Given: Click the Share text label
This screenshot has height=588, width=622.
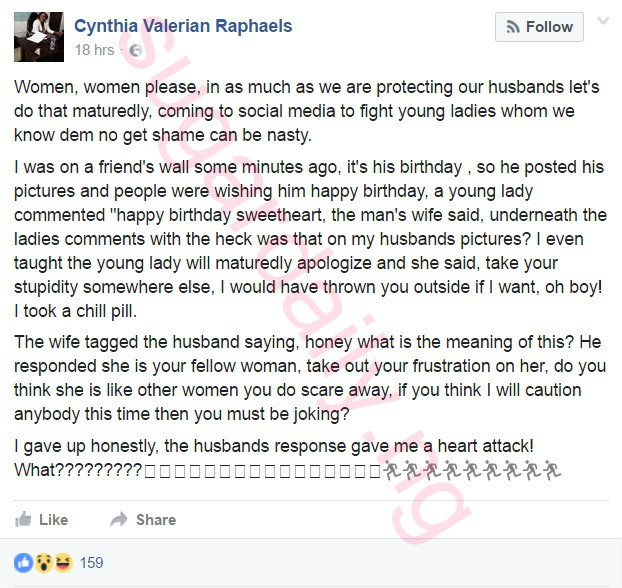Looking at the screenshot, I should [x=156, y=520].
